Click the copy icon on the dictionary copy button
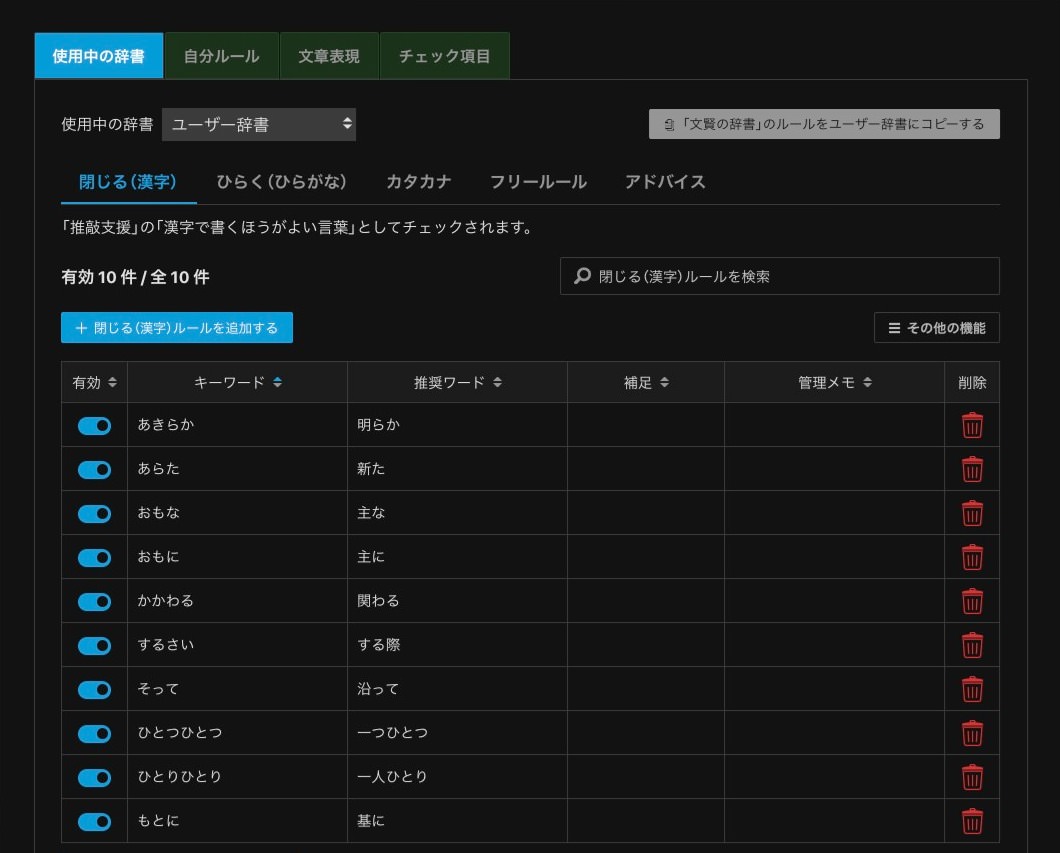 pos(671,123)
